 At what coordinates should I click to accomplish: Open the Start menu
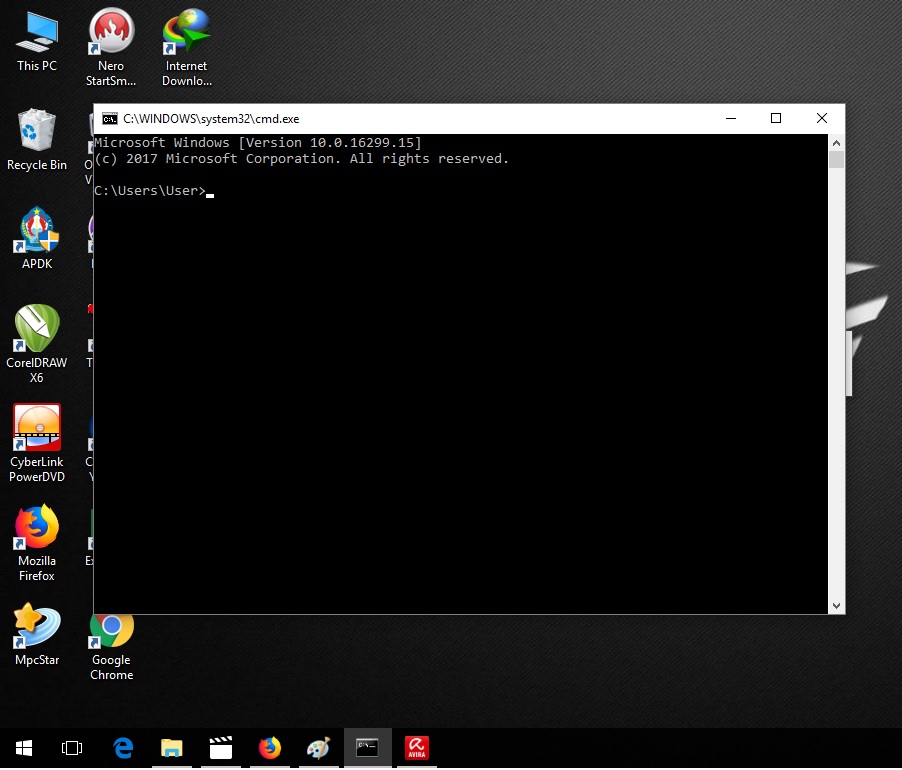[24, 747]
